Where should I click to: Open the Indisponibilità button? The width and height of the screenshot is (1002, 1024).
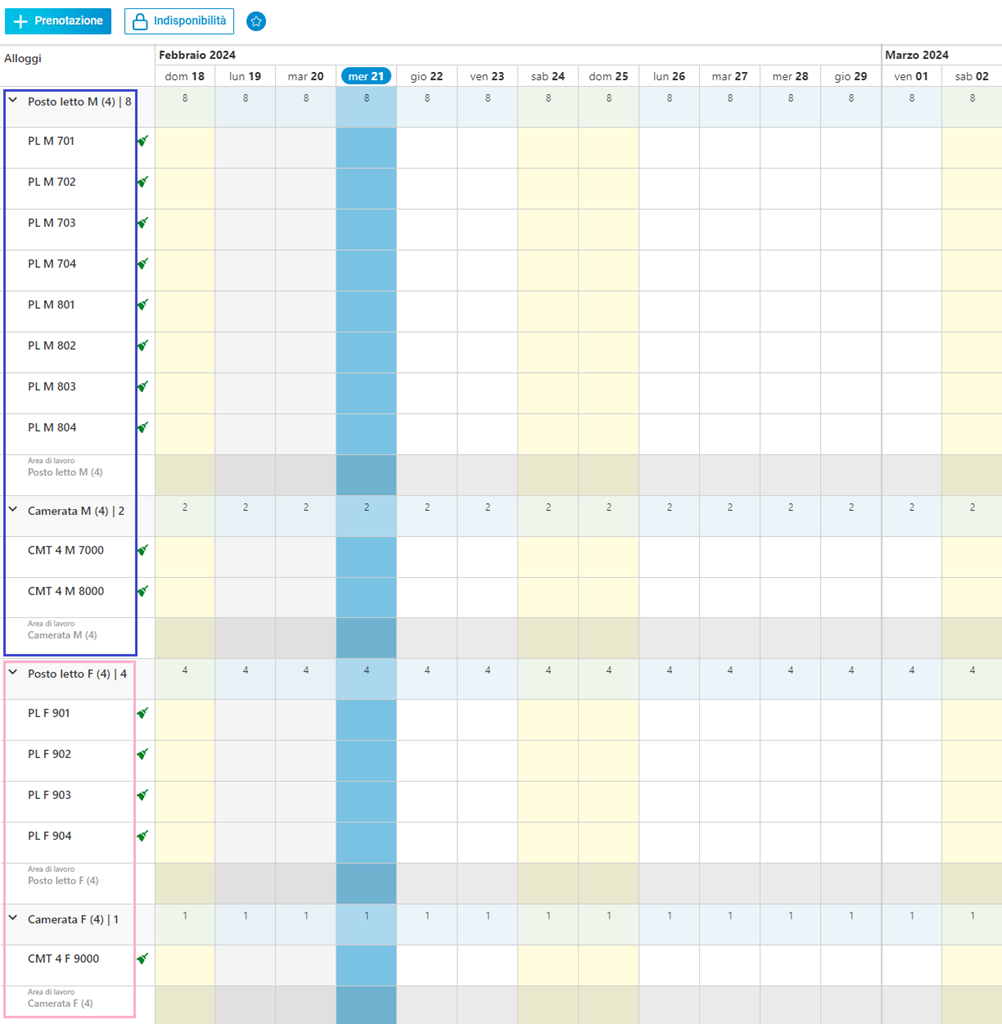click(x=179, y=22)
